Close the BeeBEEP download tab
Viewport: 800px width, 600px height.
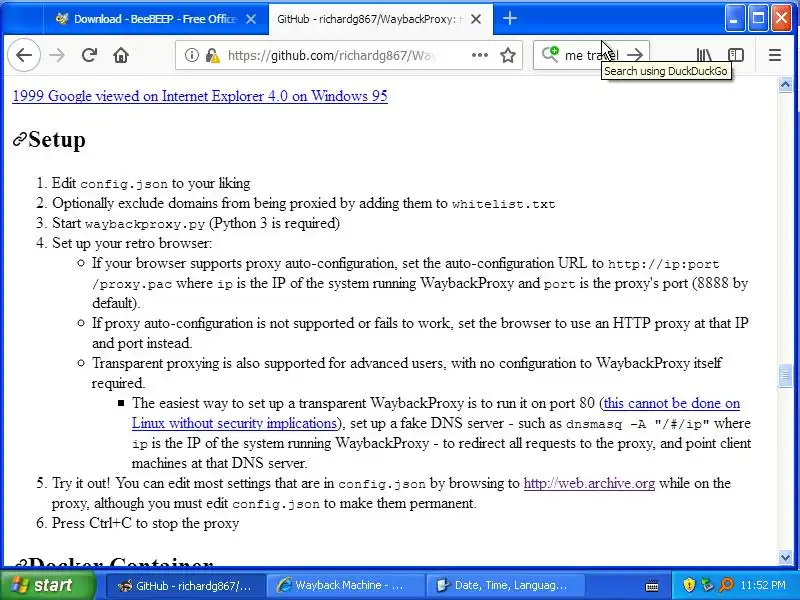tap(251, 19)
